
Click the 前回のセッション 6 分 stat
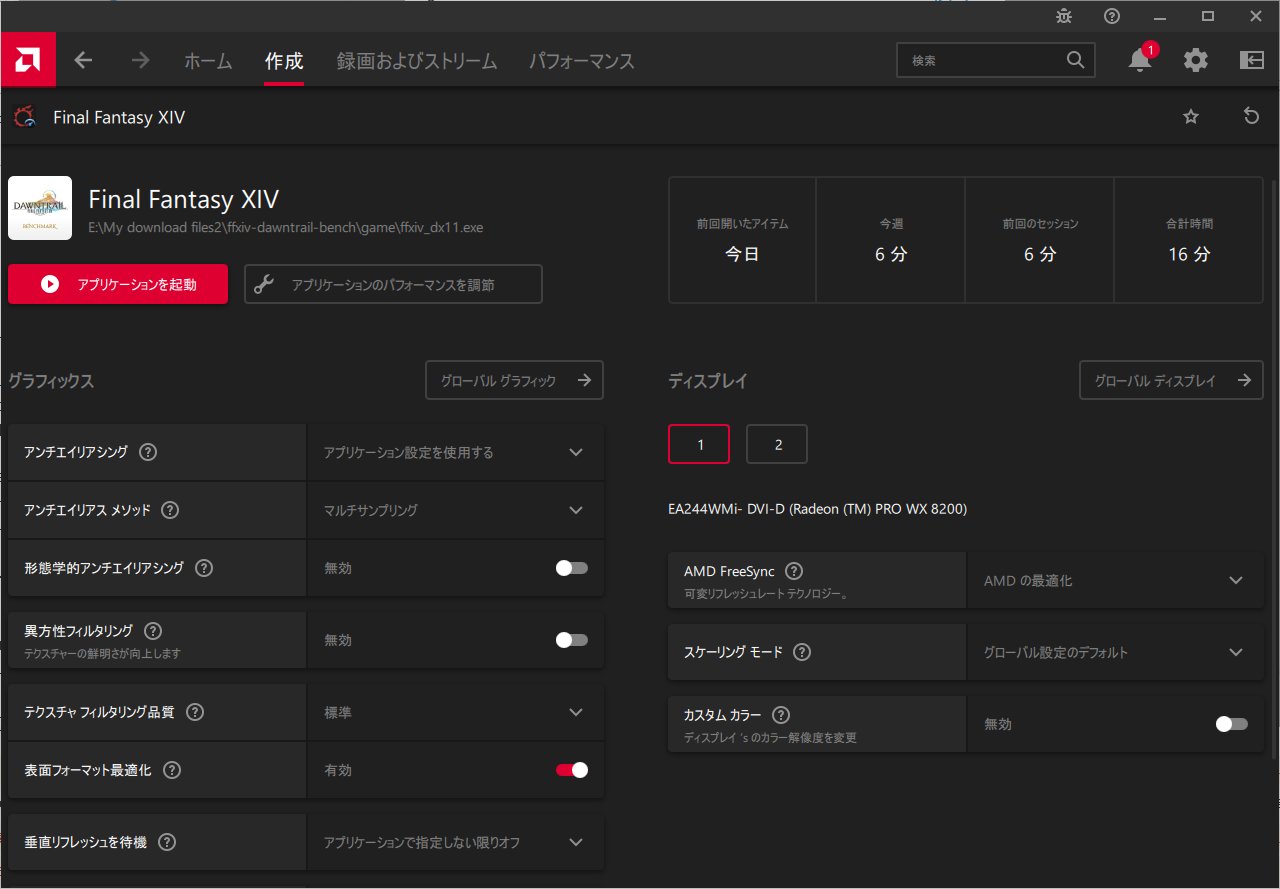pos(1040,240)
